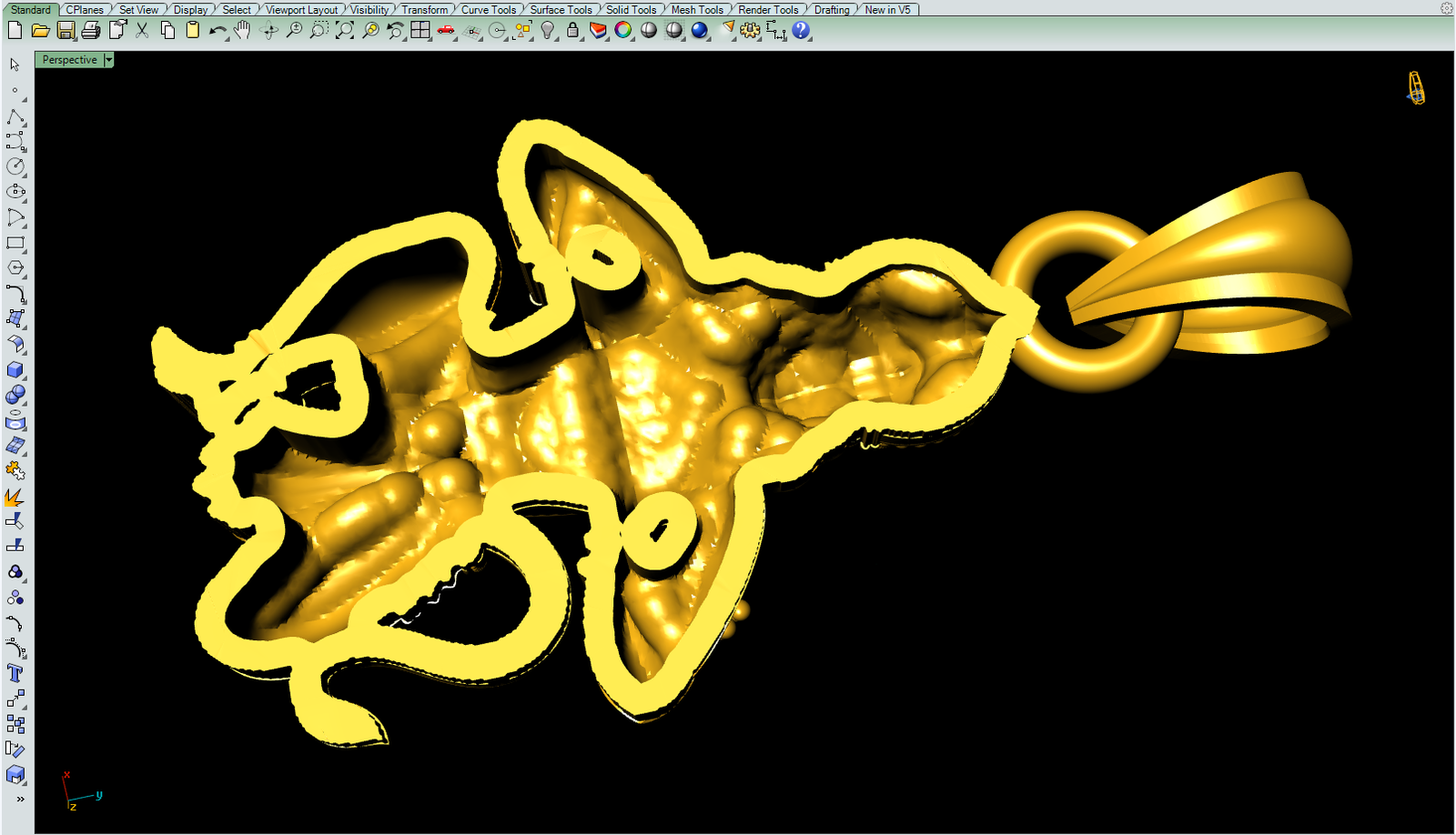
Task: Click the Polyline tool in sidebar
Action: [15, 117]
